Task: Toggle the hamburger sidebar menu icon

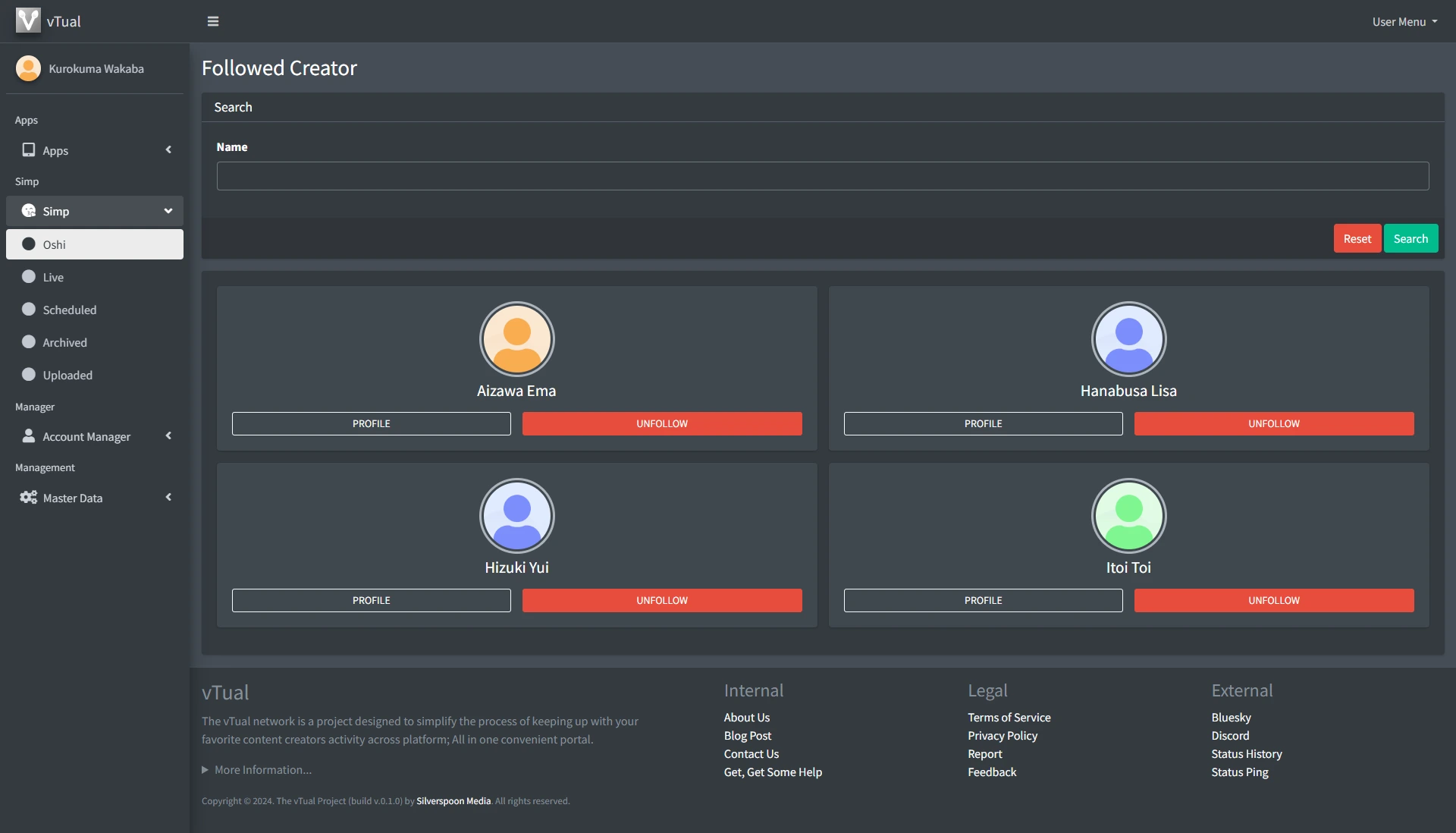Action: coord(213,21)
